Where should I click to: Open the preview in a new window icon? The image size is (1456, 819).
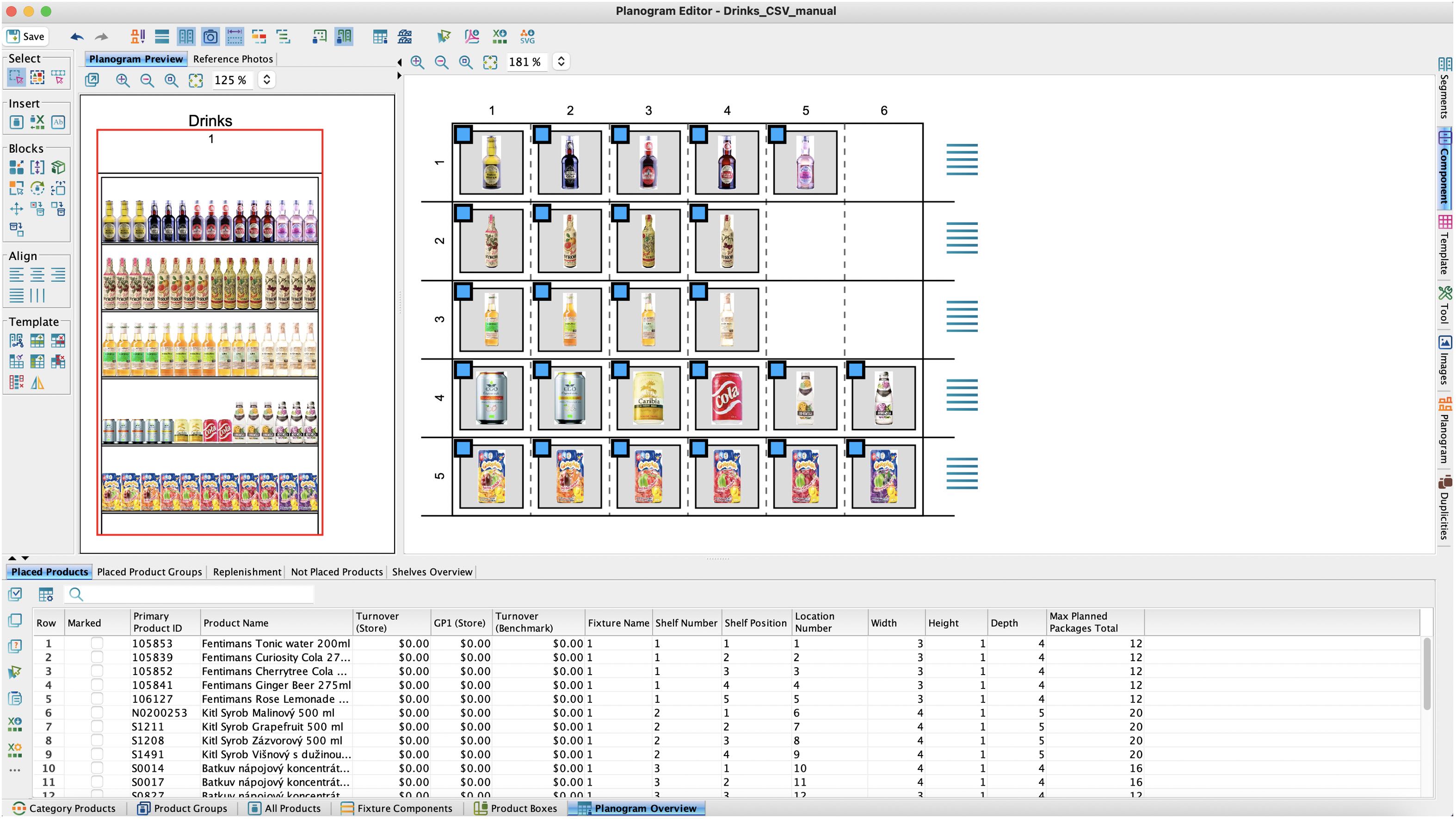click(x=92, y=81)
